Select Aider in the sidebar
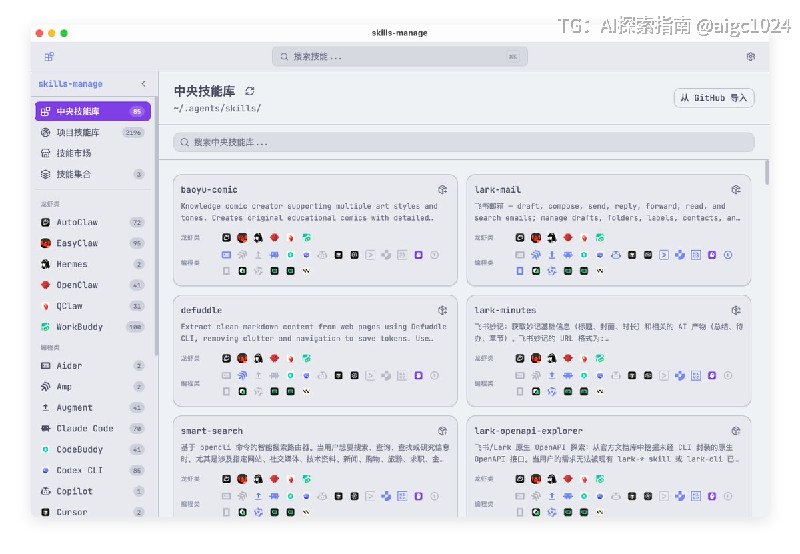The height and width of the screenshot is (554, 800). pos(93,366)
